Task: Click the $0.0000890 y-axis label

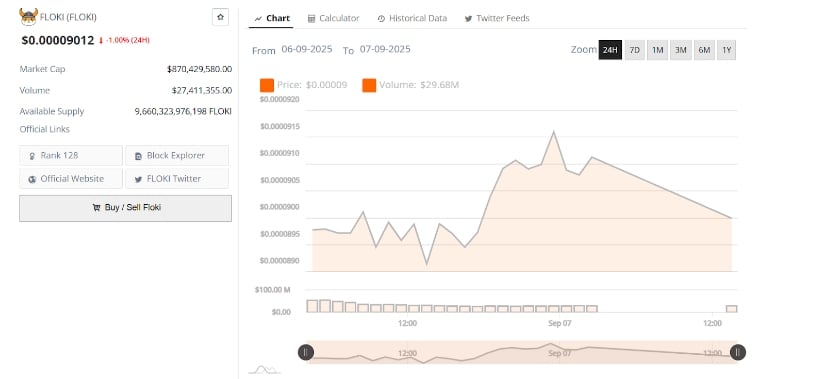Action: pyautogui.click(x=281, y=261)
